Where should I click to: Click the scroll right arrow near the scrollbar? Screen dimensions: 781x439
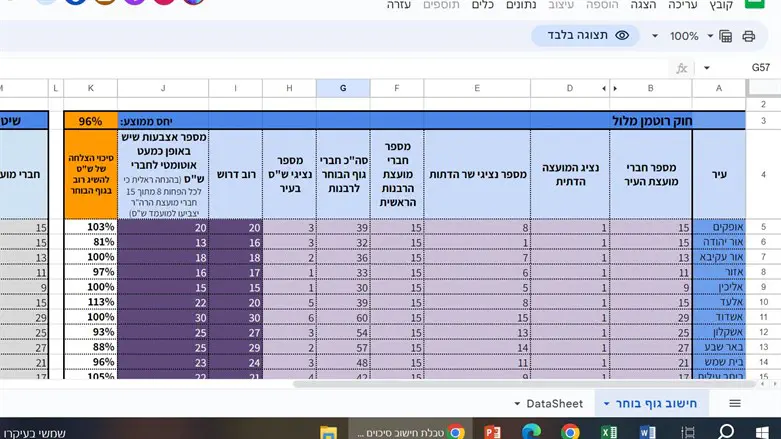click(775, 384)
